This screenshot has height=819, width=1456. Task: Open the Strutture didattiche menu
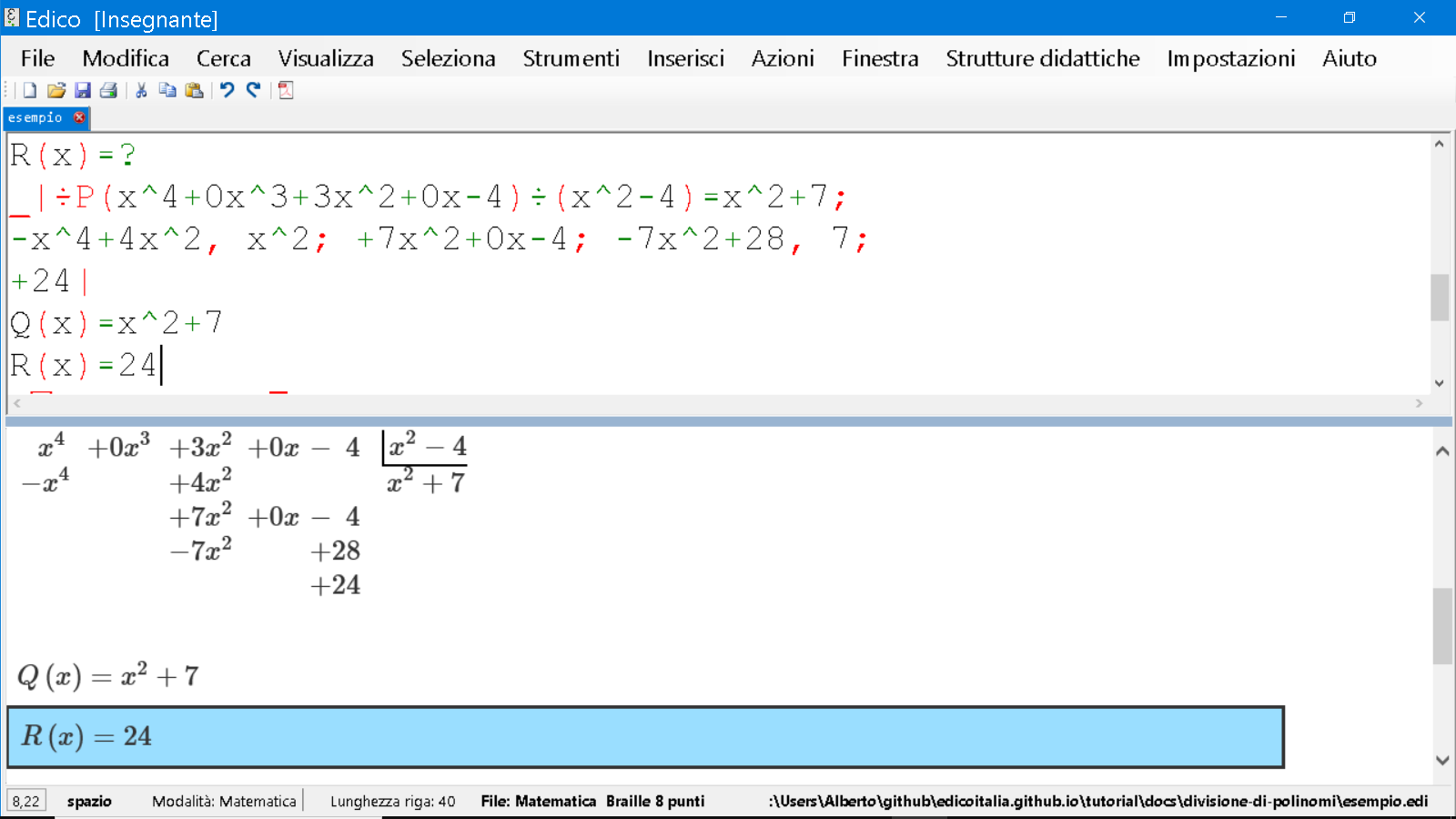tap(1043, 58)
